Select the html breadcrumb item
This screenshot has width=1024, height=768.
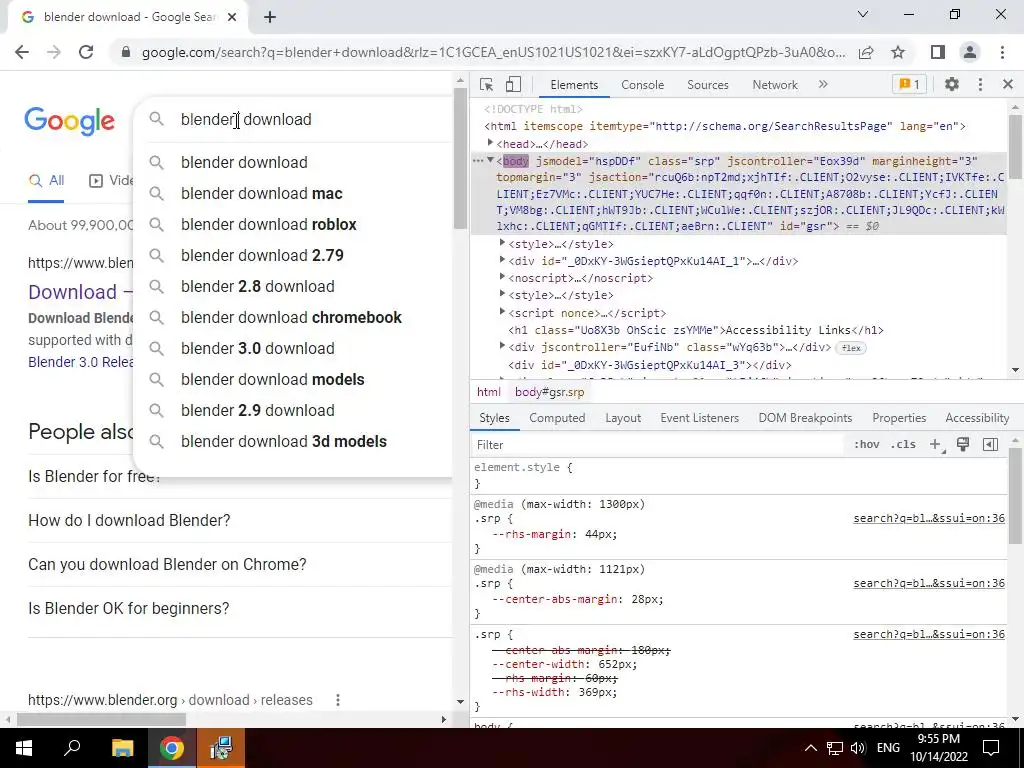[488, 392]
